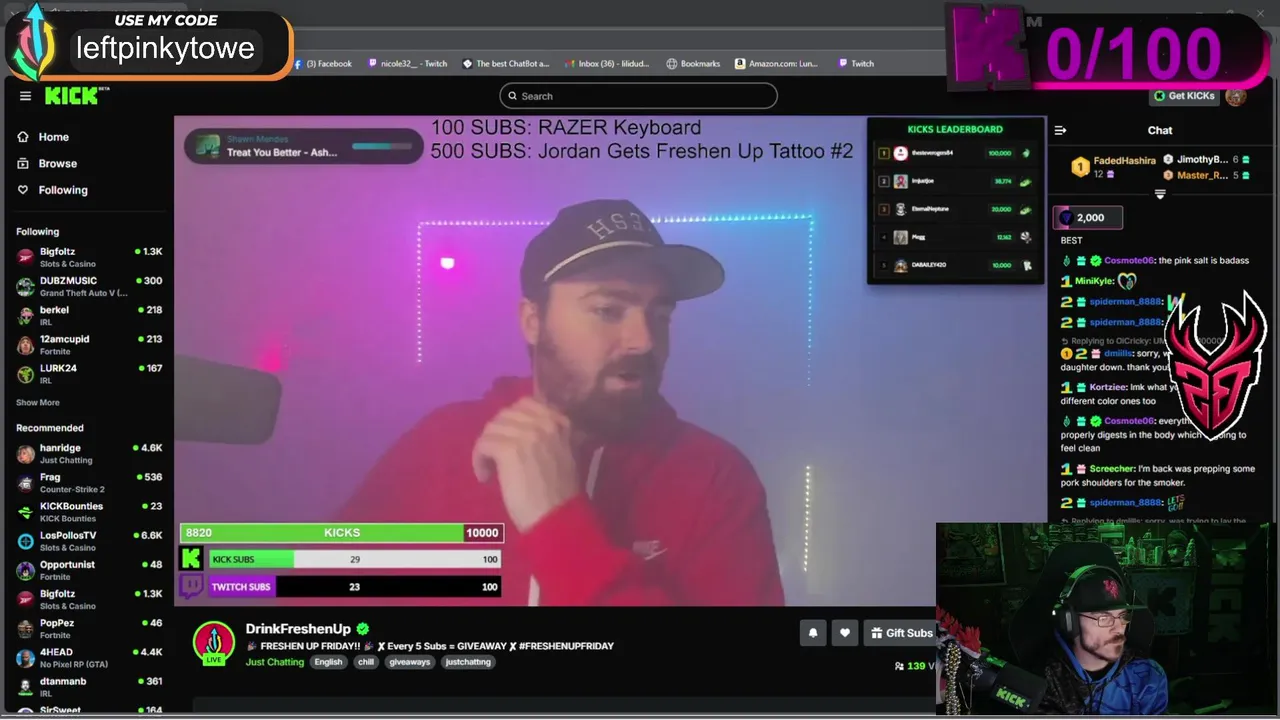
Task: Open LURK24 channel in sidebar
Action: 88,373
